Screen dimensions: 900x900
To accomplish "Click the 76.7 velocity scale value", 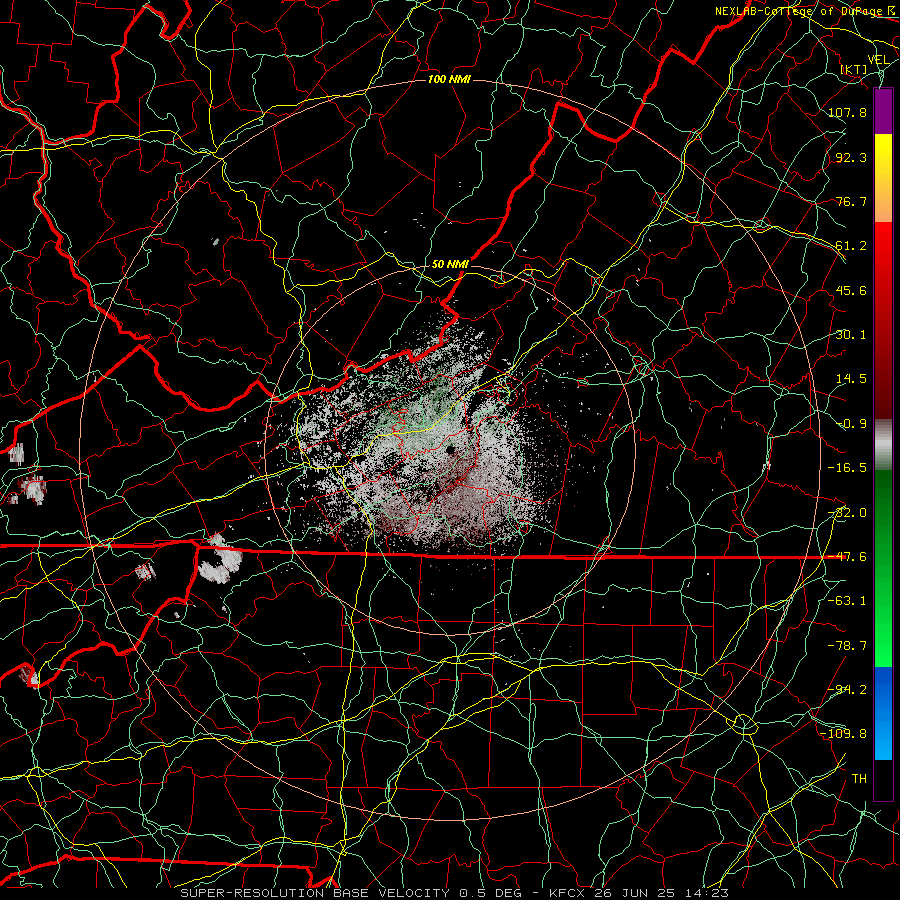I will click(x=851, y=201).
